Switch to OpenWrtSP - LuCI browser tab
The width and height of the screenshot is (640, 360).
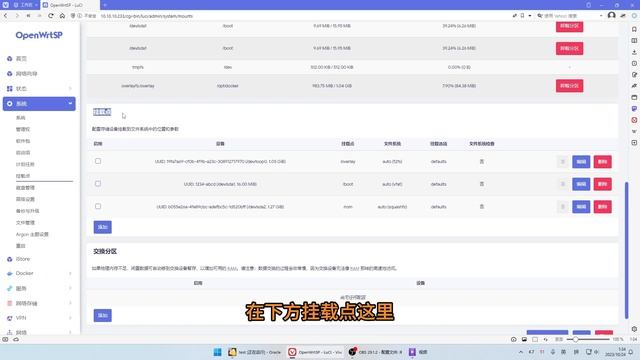tap(69, 5)
